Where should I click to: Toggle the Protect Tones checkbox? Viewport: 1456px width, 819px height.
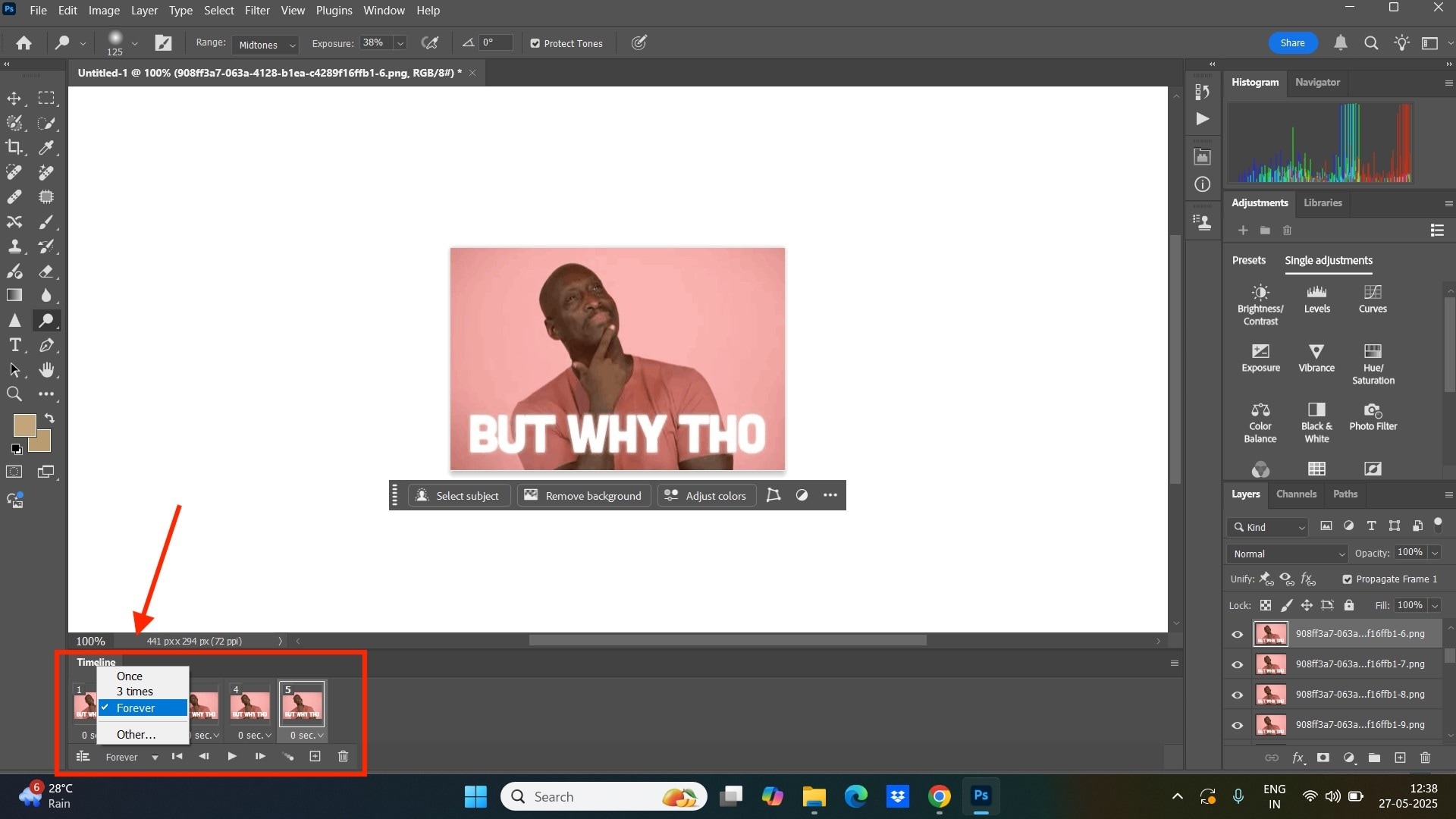[535, 44]
